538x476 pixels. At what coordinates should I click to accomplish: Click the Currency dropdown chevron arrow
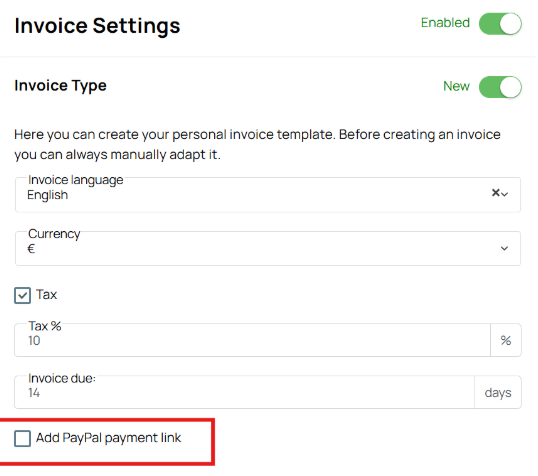[504, 248]
